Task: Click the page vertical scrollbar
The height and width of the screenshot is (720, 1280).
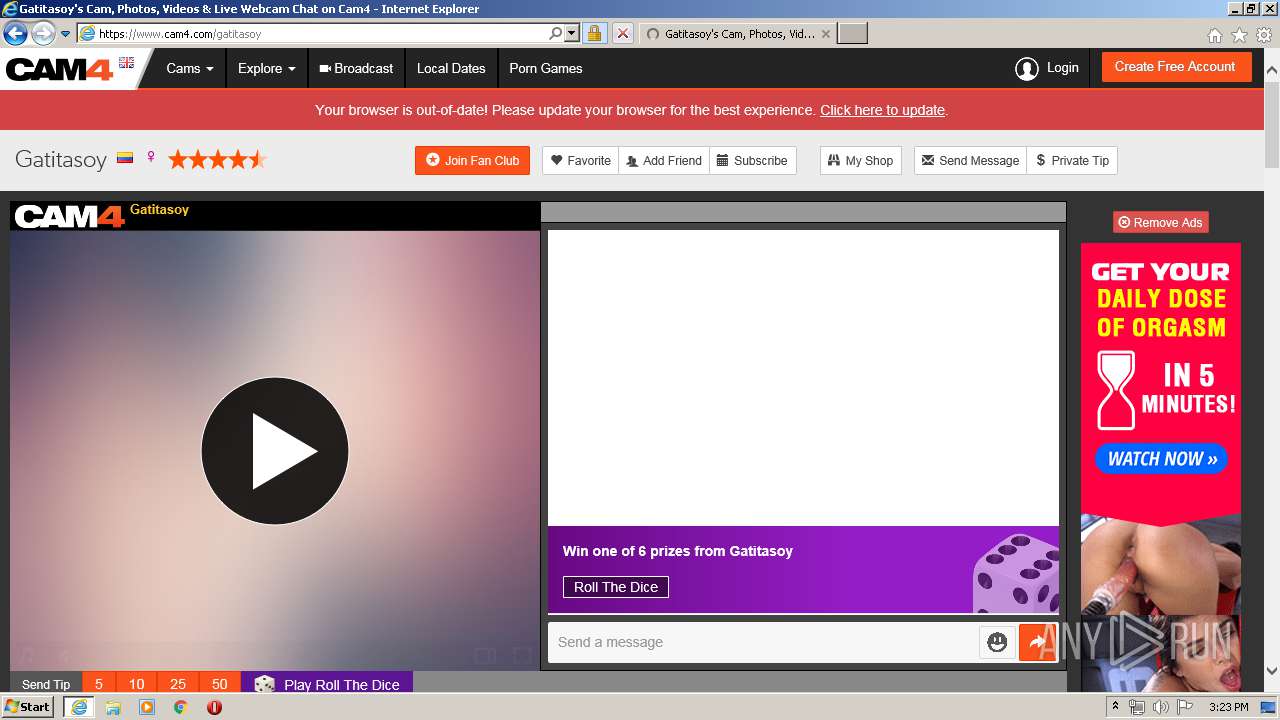Action: [x=1272, y=125]
